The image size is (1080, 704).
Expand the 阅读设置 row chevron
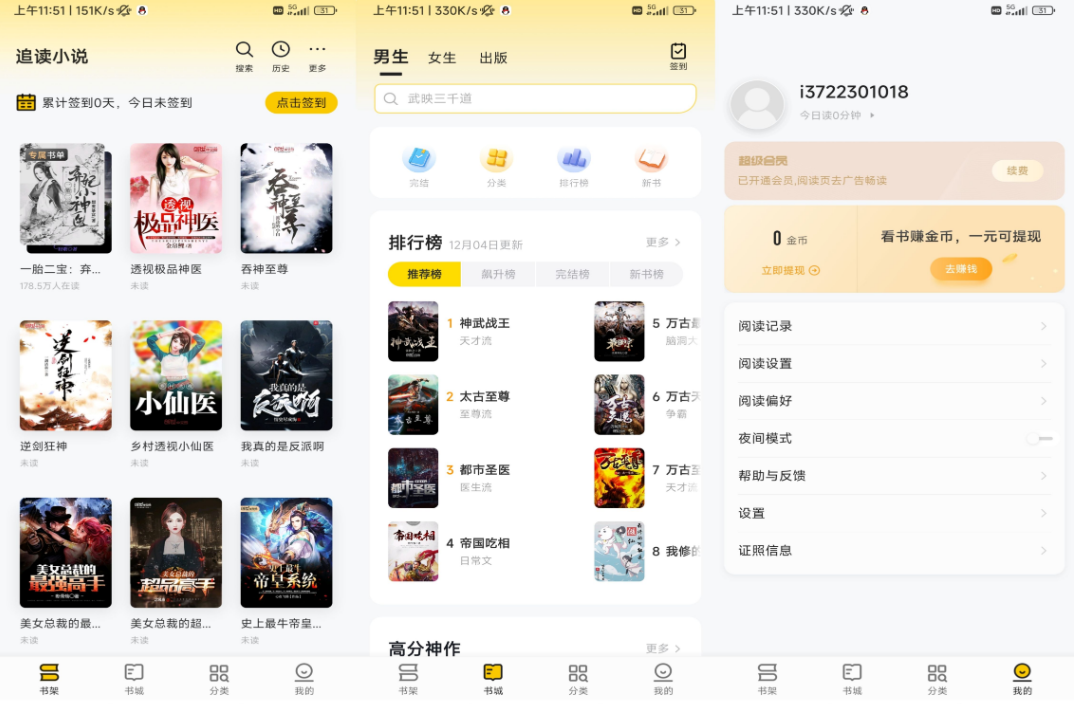click(1043, 364)
